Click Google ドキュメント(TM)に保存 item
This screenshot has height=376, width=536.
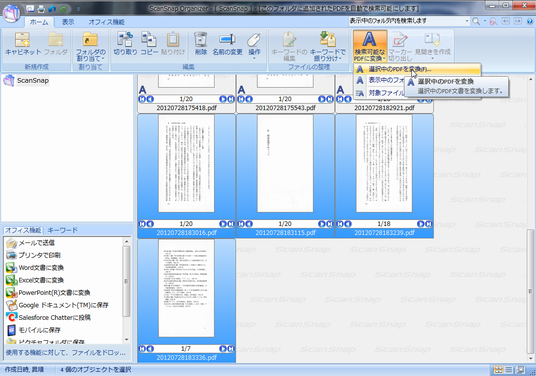(63, 305)
